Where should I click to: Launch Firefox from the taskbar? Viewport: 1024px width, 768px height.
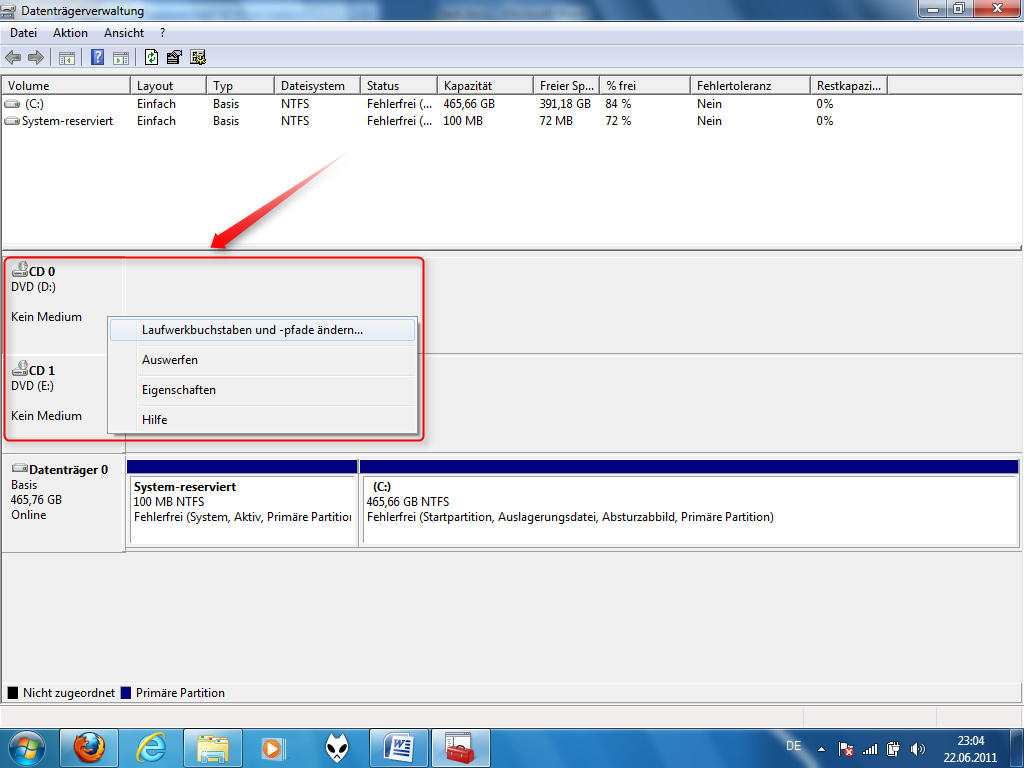pos(89,747)
